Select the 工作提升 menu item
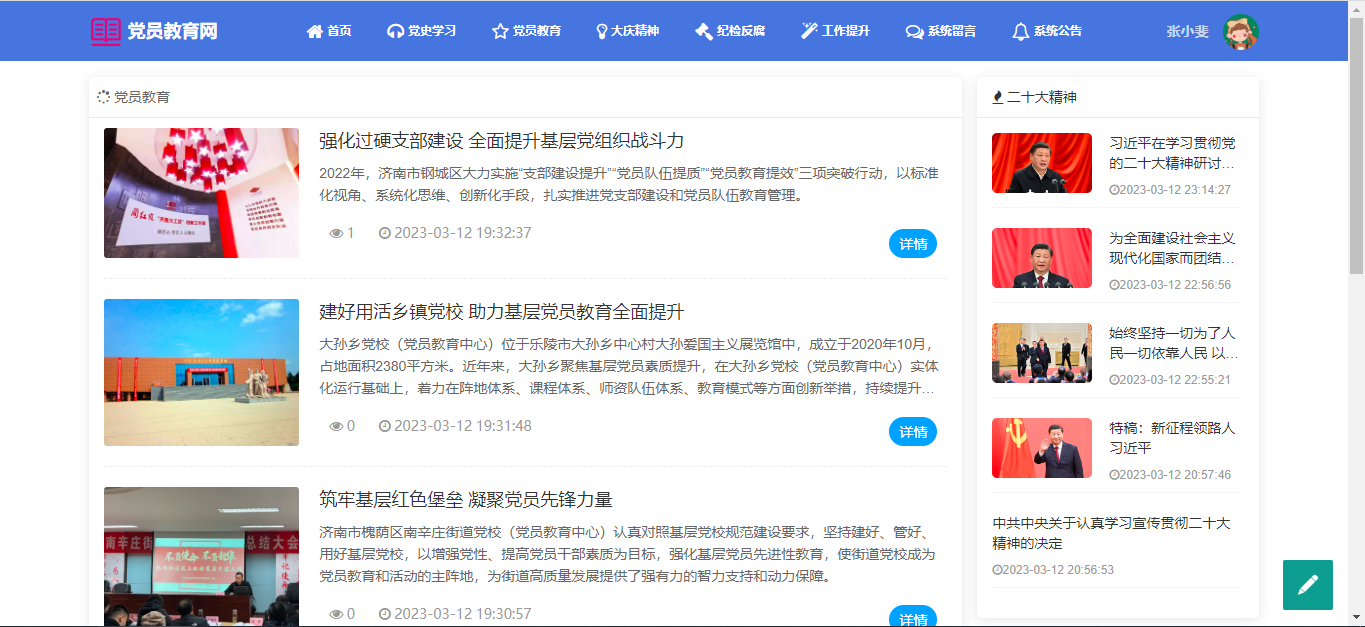 coord(835,31)
